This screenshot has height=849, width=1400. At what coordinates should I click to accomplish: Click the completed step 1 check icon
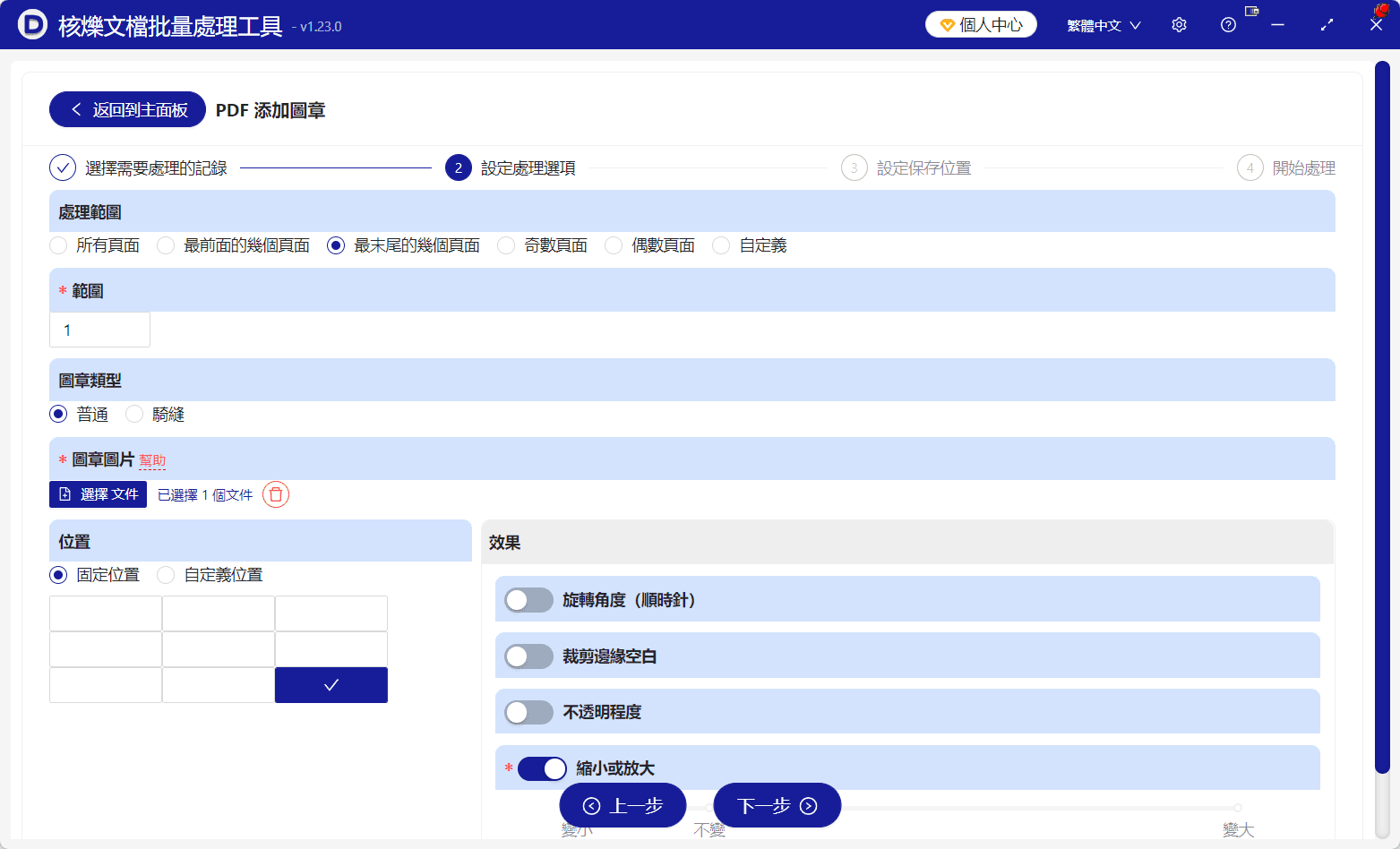pyautogui.click(x=63, y=167)
